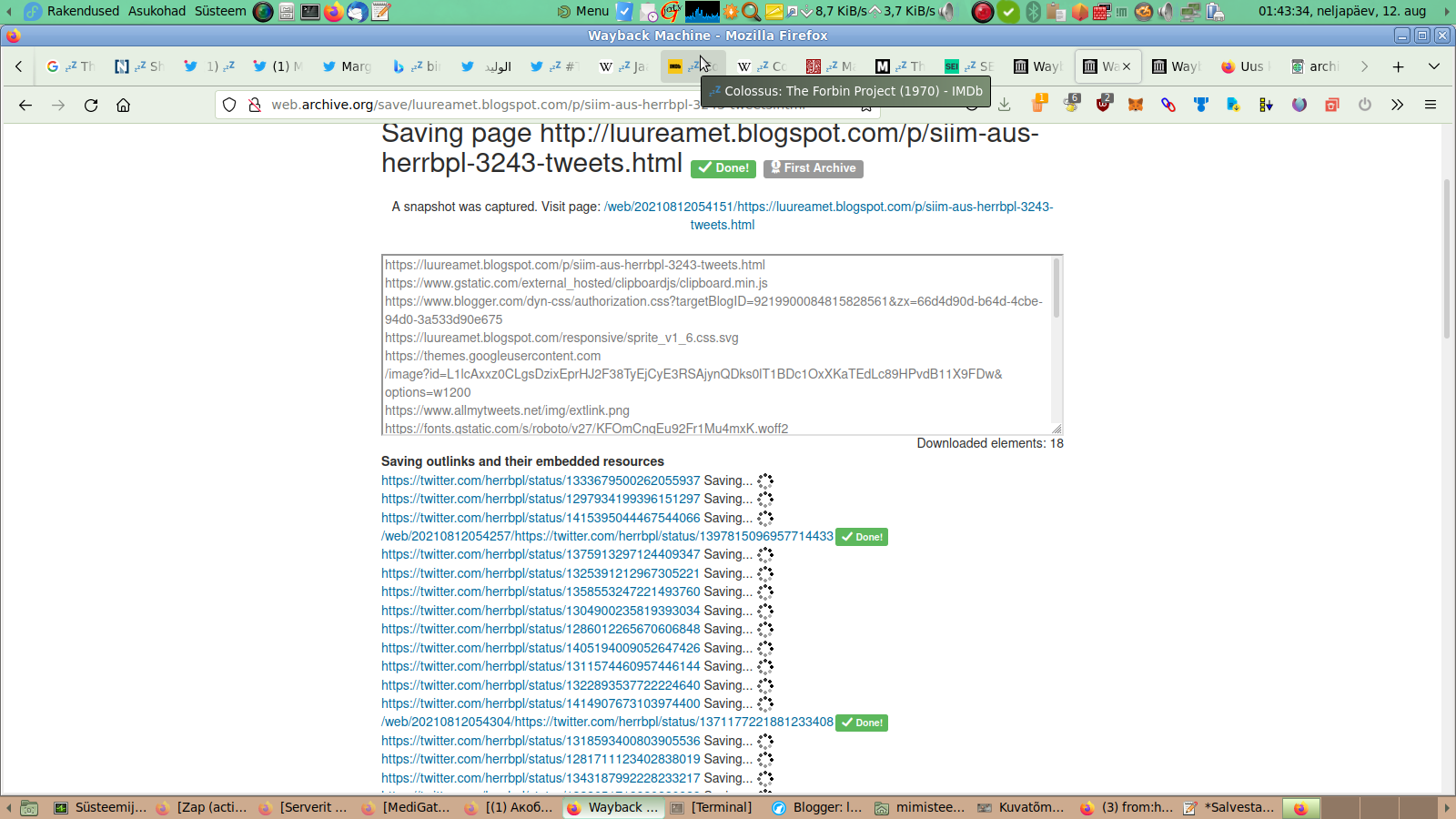Image resolution: width=1456 pixels, height=819 pixels.
Task: Switch to the [Terminal] taskbar window
Action: click(x=712, y=807)
